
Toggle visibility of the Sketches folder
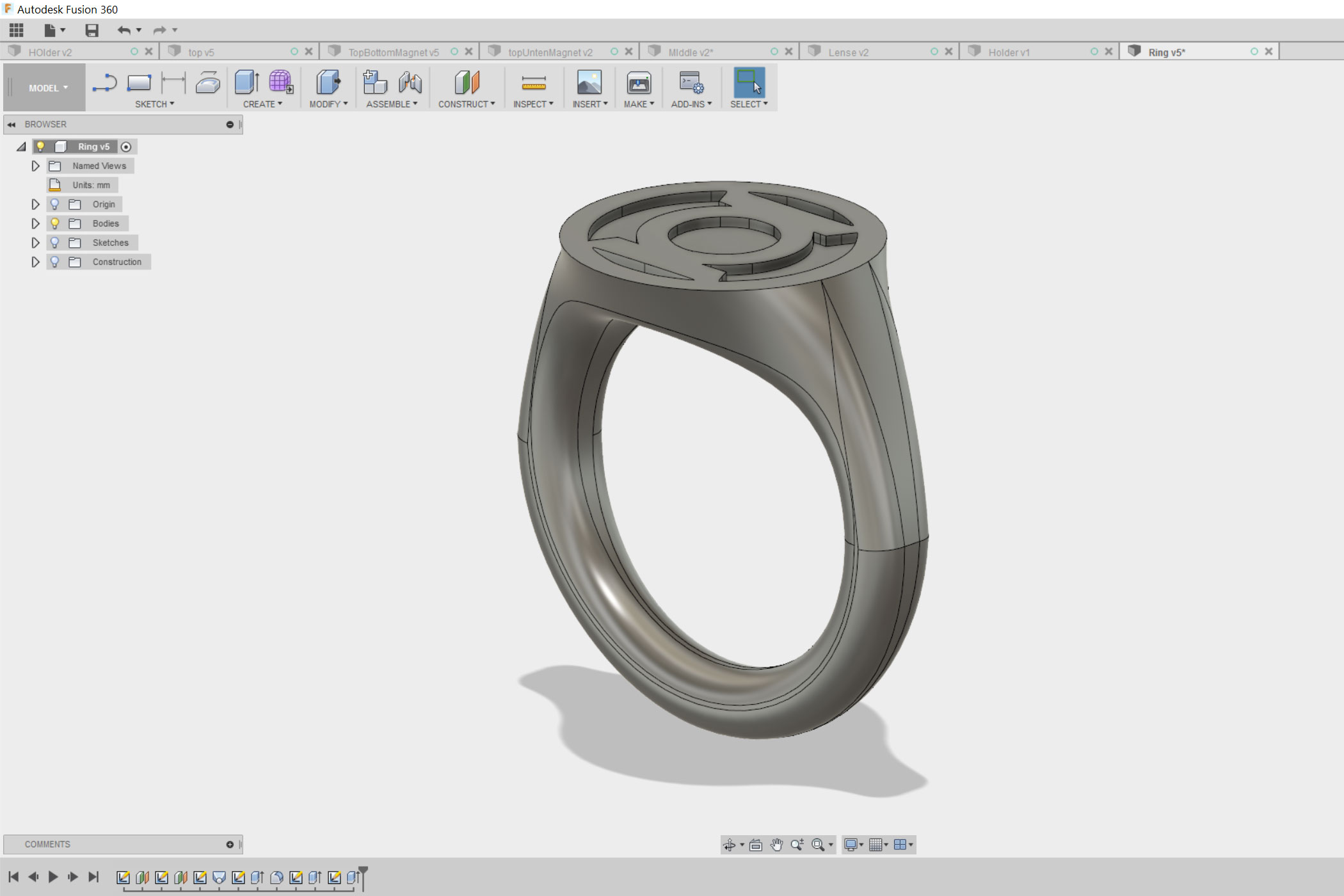pos(56,243)
